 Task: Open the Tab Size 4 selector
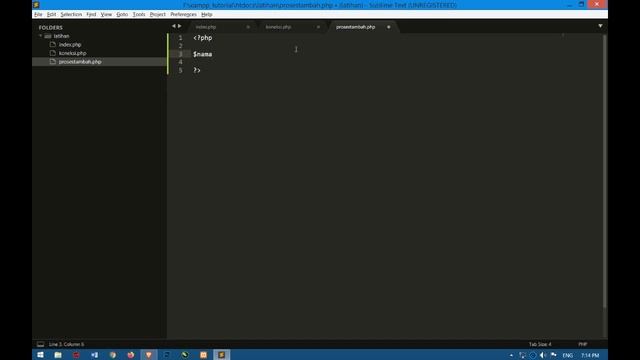(540, 344)
